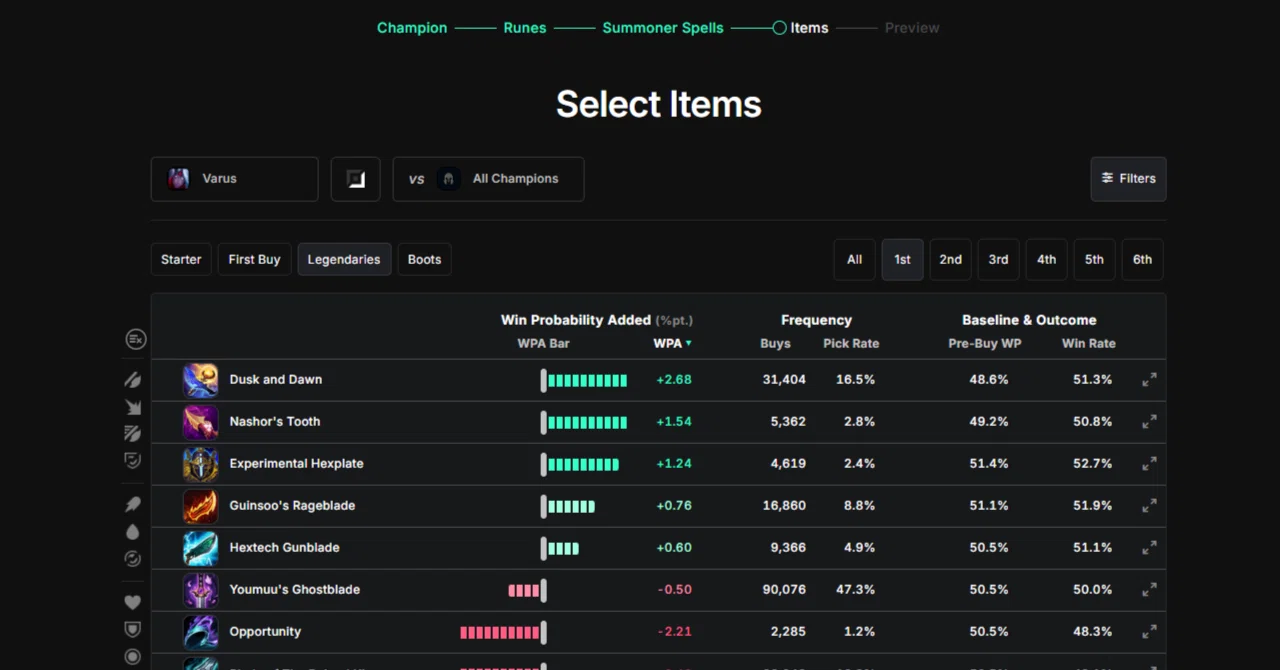
Task: Choose the Guinsoo's Rageblade item icon
Action: click(x=200, y=506)
